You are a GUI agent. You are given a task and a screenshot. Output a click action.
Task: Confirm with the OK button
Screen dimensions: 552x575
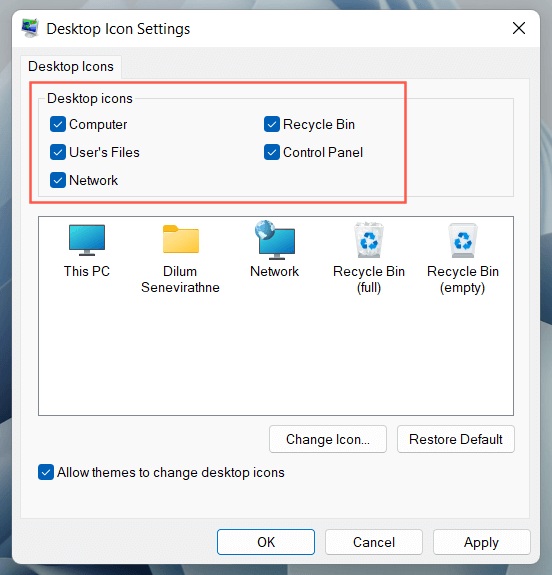point(266,542)
